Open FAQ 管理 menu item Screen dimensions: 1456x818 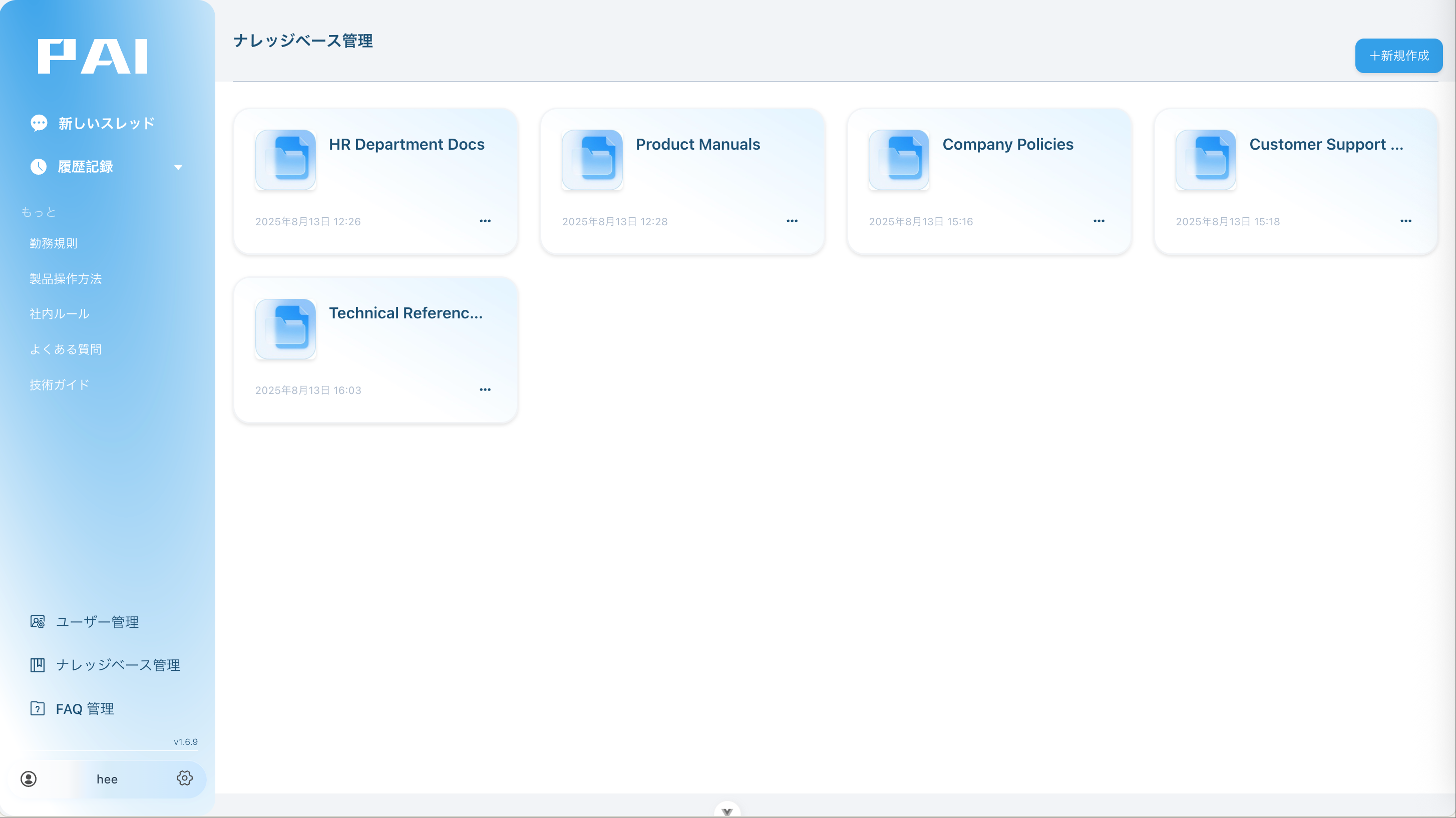(84, 708)
